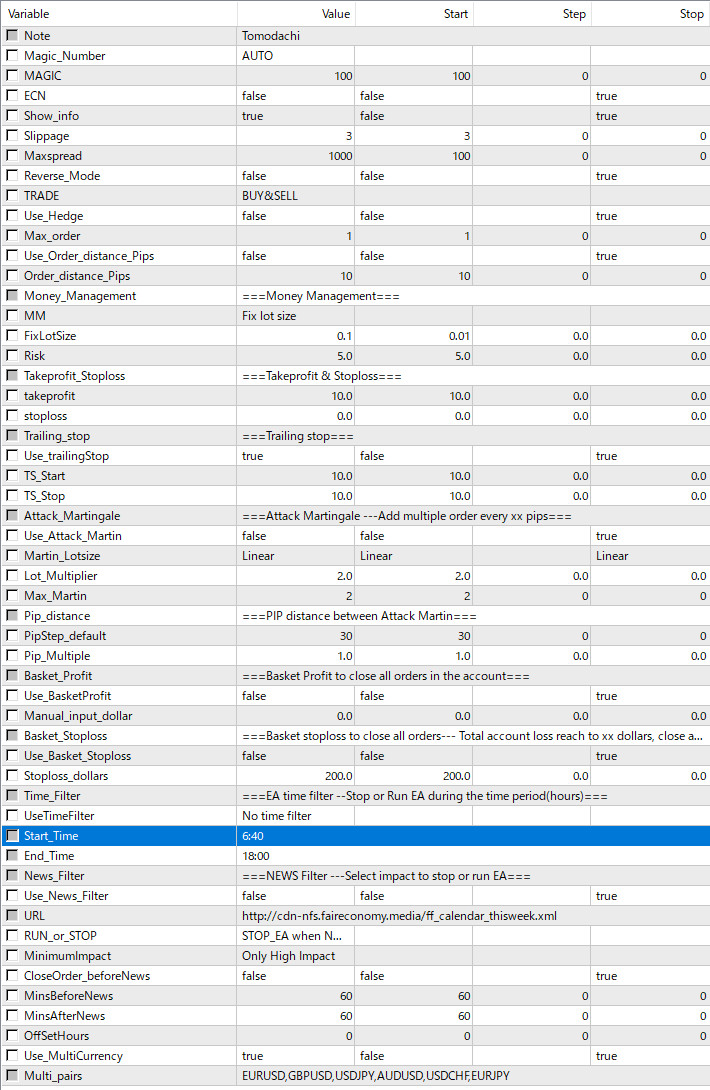
Task: Select the Attack_Martingale row label
Action: point(72,516)
